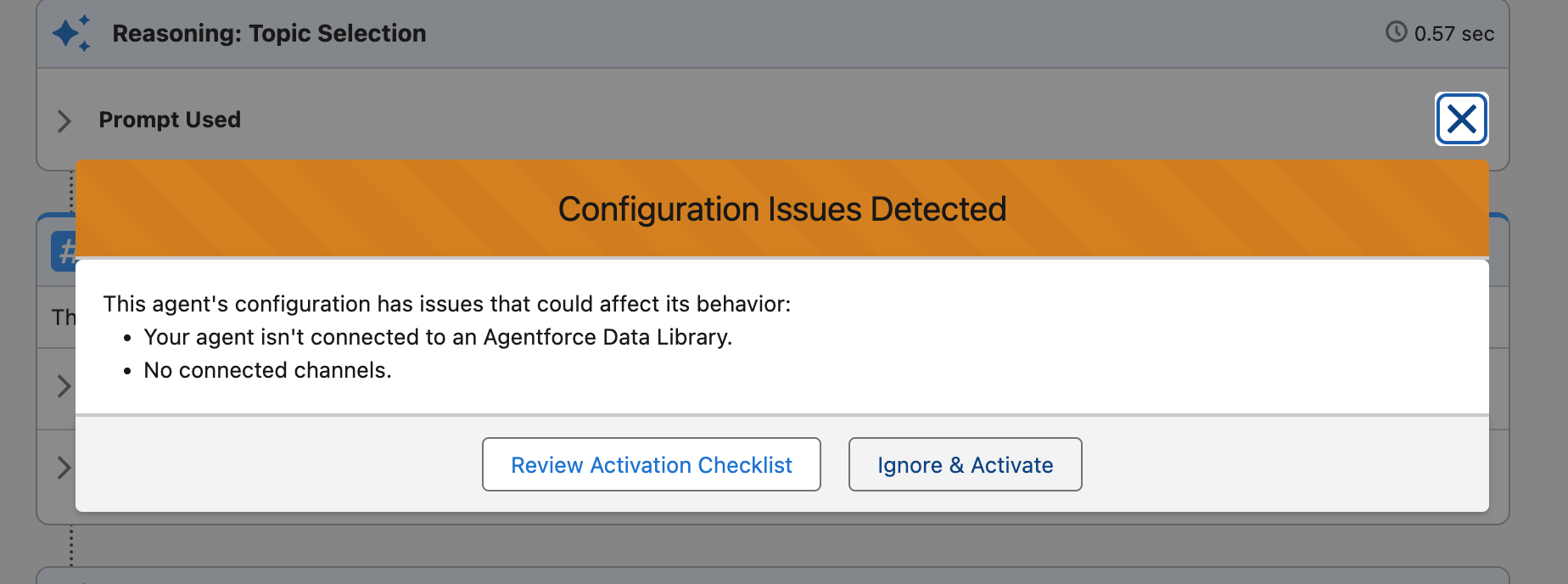Click the Configuration Issues Detected title

pos(781,209)
